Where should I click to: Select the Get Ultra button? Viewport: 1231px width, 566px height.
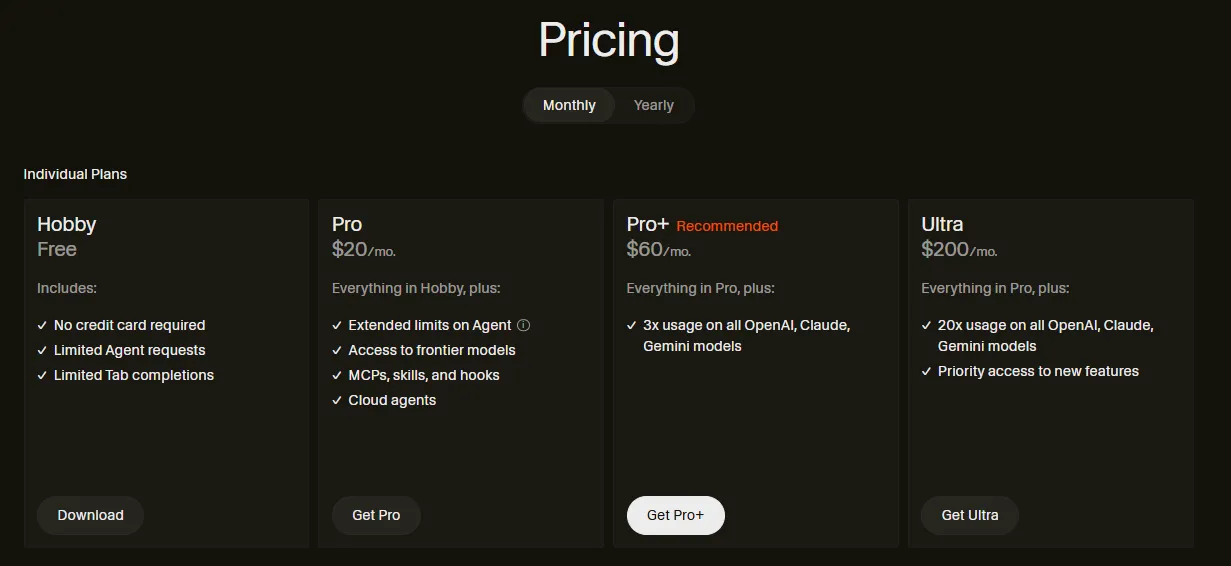(x=969, y=515)
